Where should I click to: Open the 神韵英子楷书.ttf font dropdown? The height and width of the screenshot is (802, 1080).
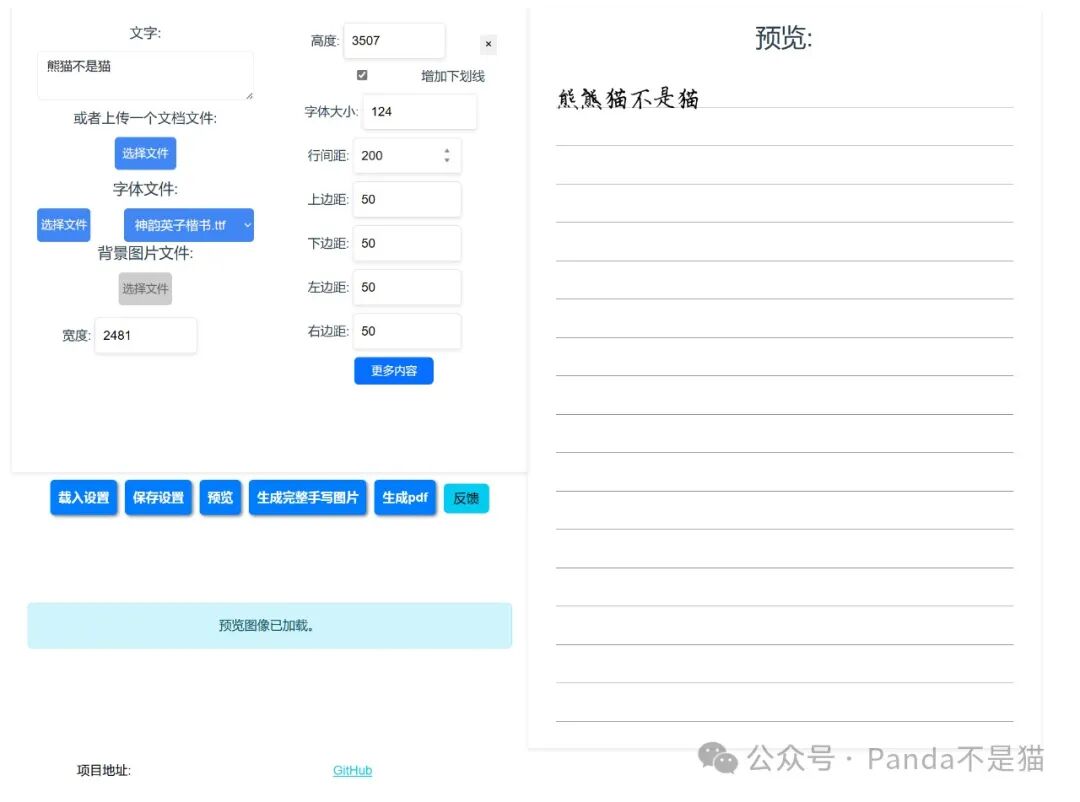(x=189, y=225)
